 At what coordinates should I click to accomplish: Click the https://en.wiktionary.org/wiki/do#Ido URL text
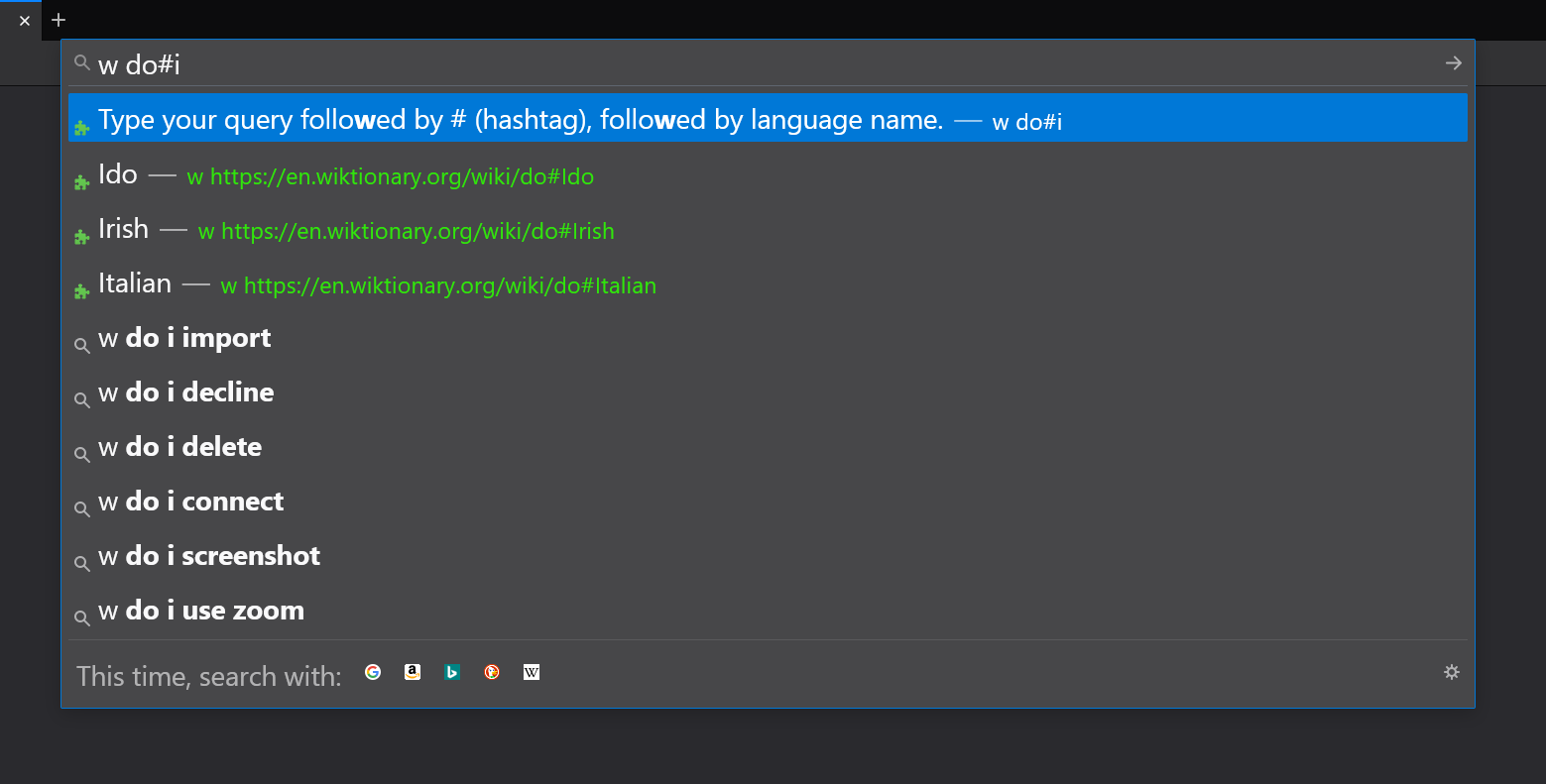tap(402, 177)
